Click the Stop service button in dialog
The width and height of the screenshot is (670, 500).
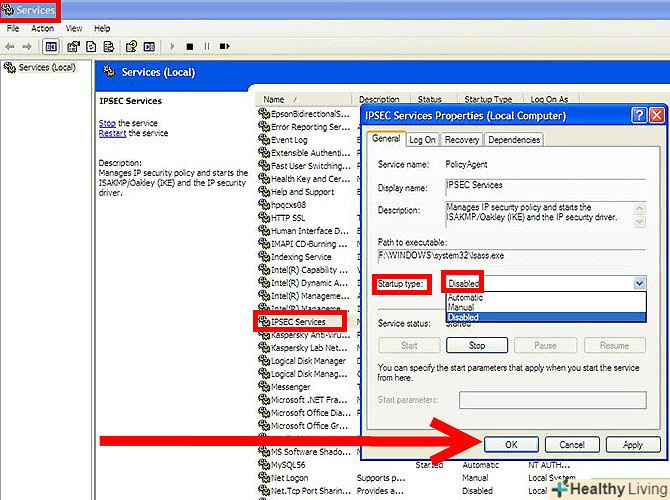(x=477, y=345)
